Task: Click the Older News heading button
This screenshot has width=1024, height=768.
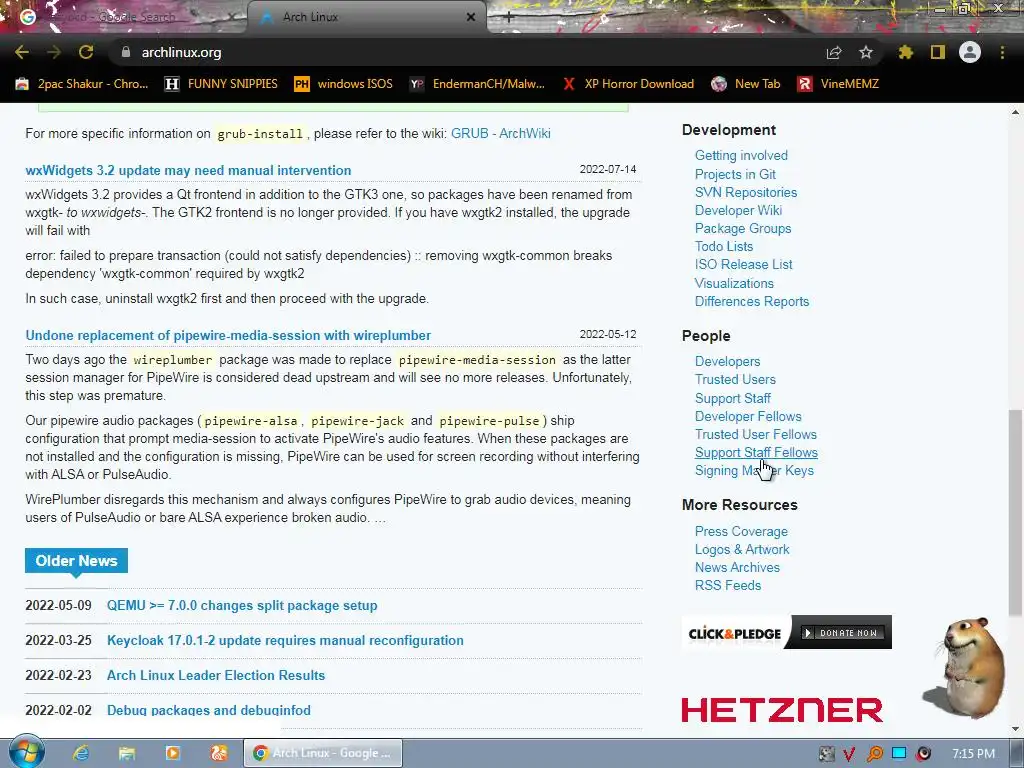Action: click(x=76, y=560)
